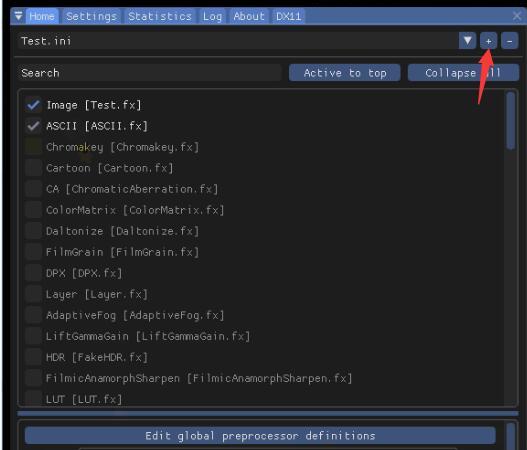Enable the Layer [Layer.fx] checkbox
The height and width of the screenshot is (450, 527).
[33, 294]
